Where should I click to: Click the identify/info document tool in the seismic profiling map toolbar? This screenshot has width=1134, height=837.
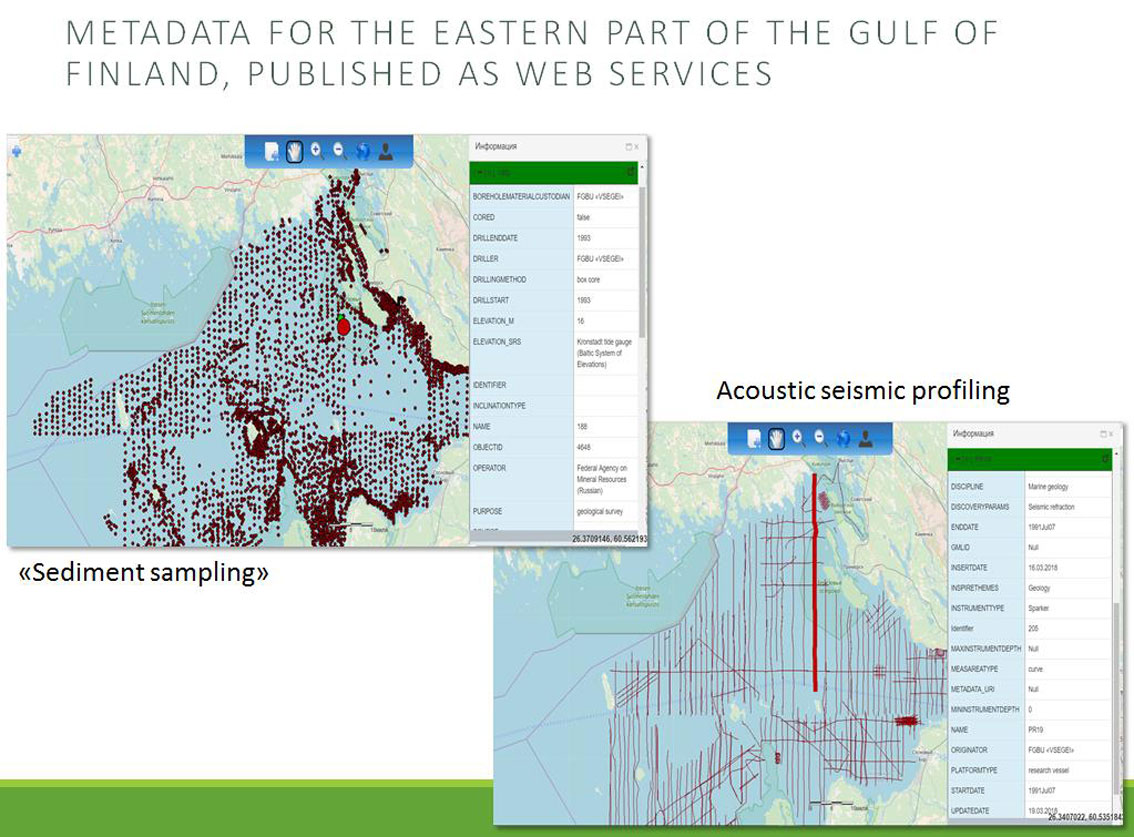754,438
